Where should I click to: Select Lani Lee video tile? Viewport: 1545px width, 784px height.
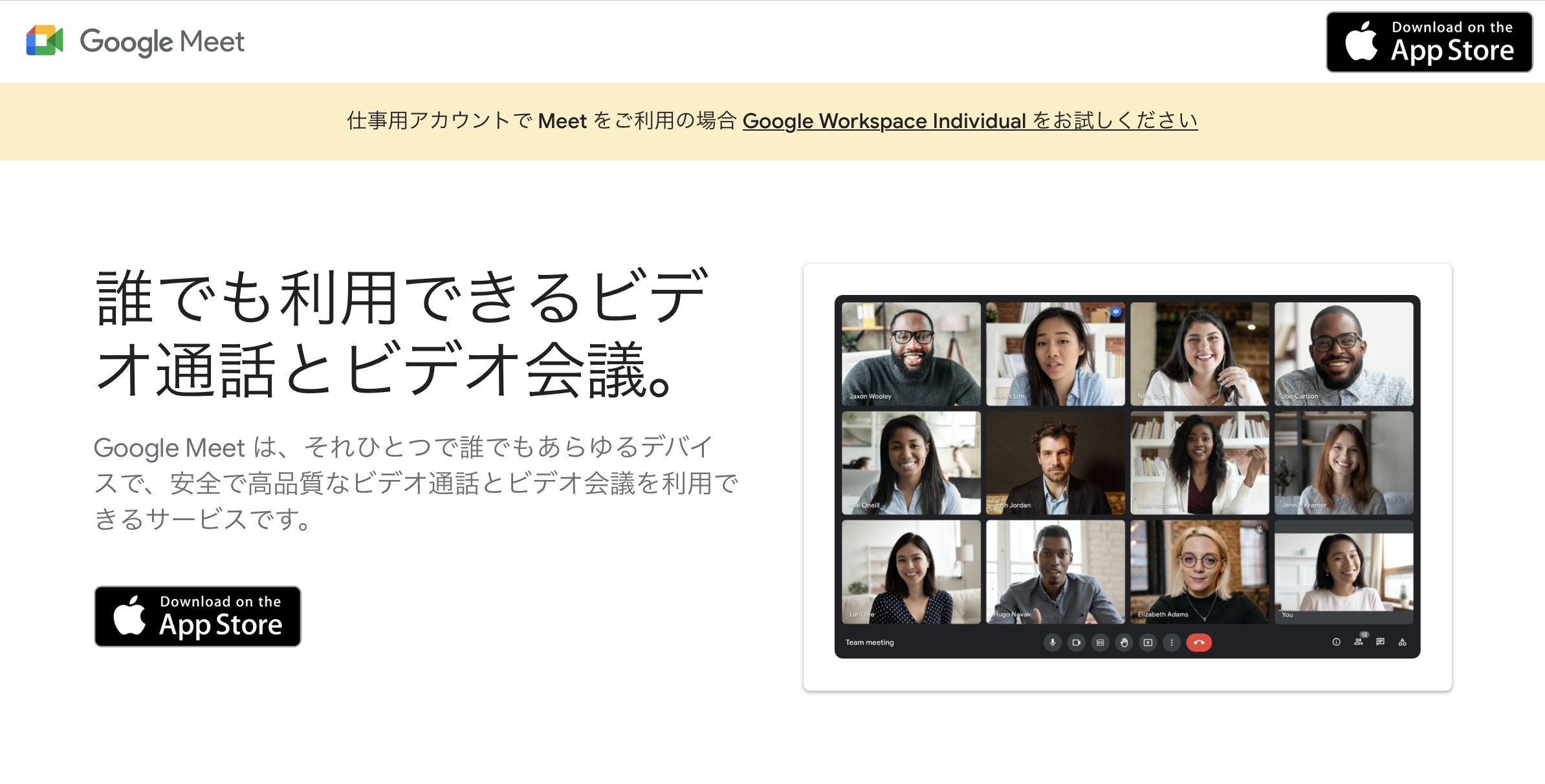tap(911, 572)
